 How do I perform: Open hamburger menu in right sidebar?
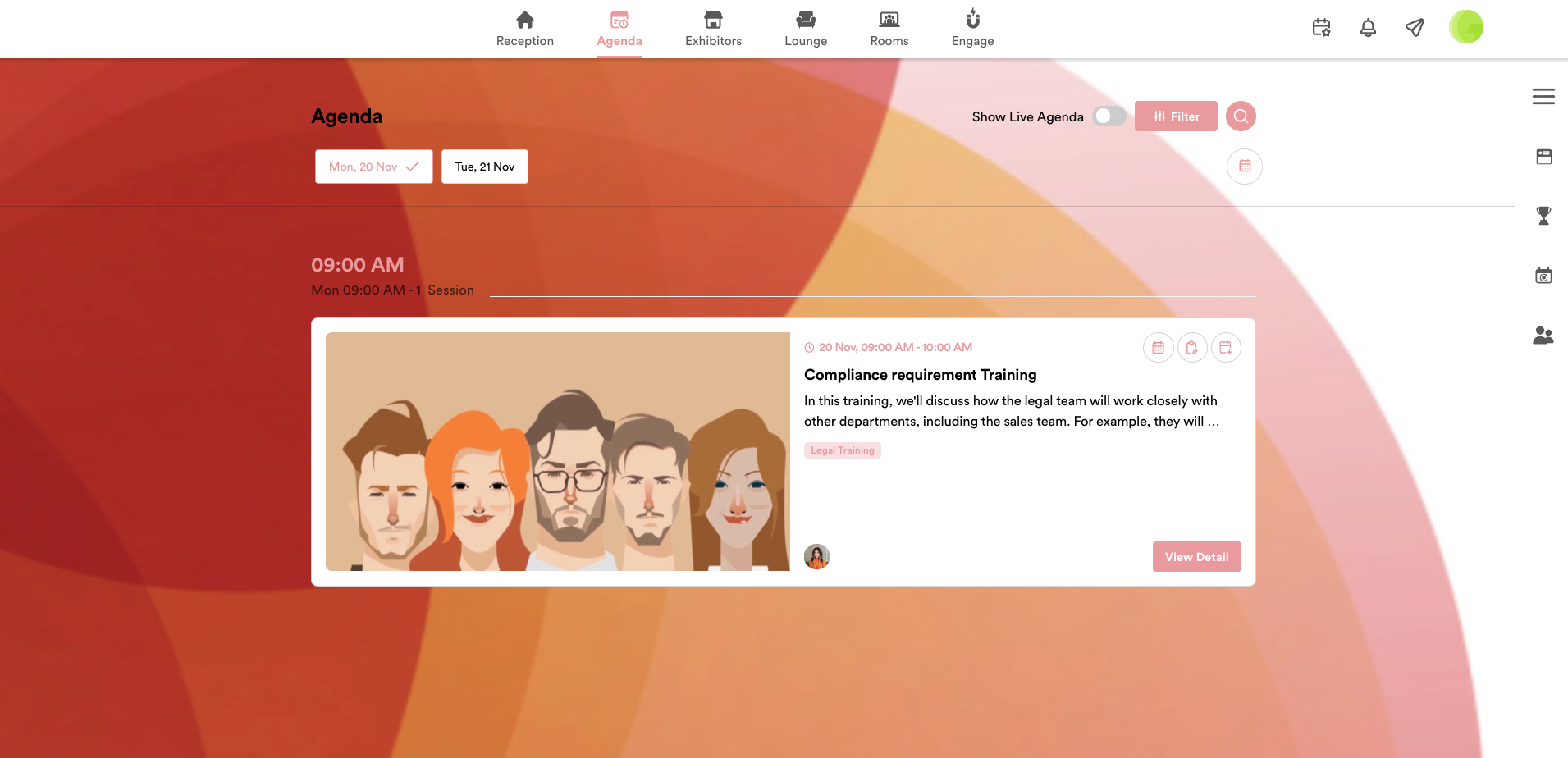1543,97
